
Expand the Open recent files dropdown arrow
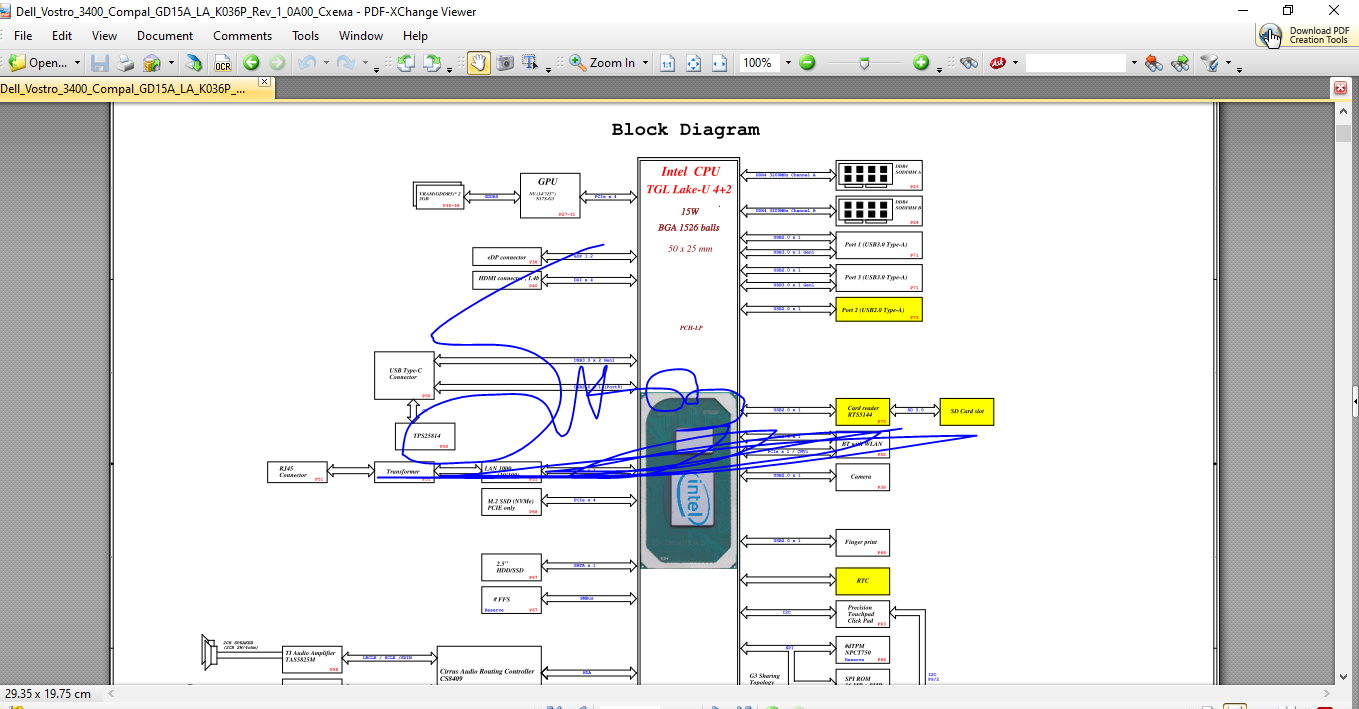[x=77, y=63]
